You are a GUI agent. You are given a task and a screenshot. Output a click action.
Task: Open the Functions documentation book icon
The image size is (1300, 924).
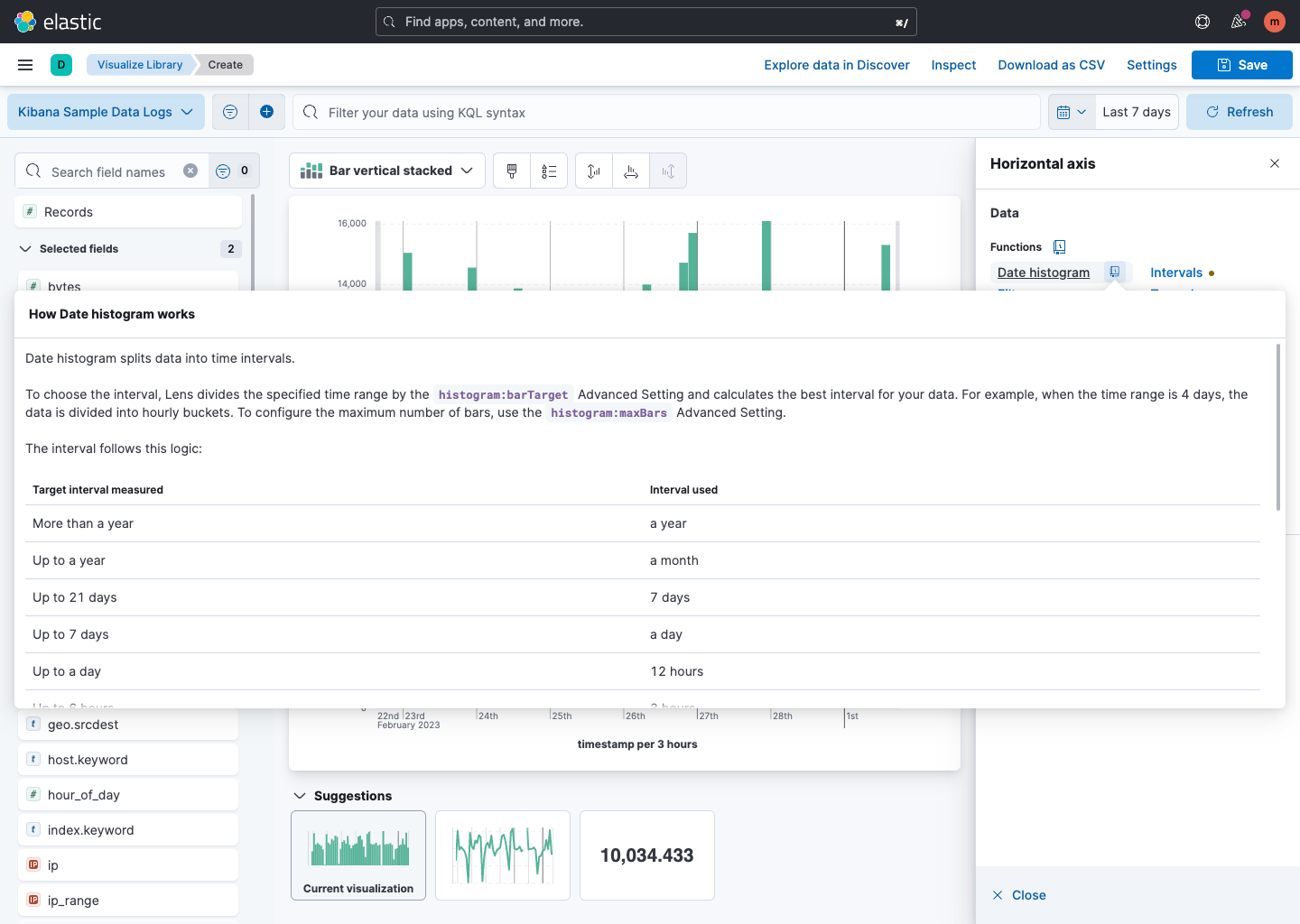tap(1060, 246)
